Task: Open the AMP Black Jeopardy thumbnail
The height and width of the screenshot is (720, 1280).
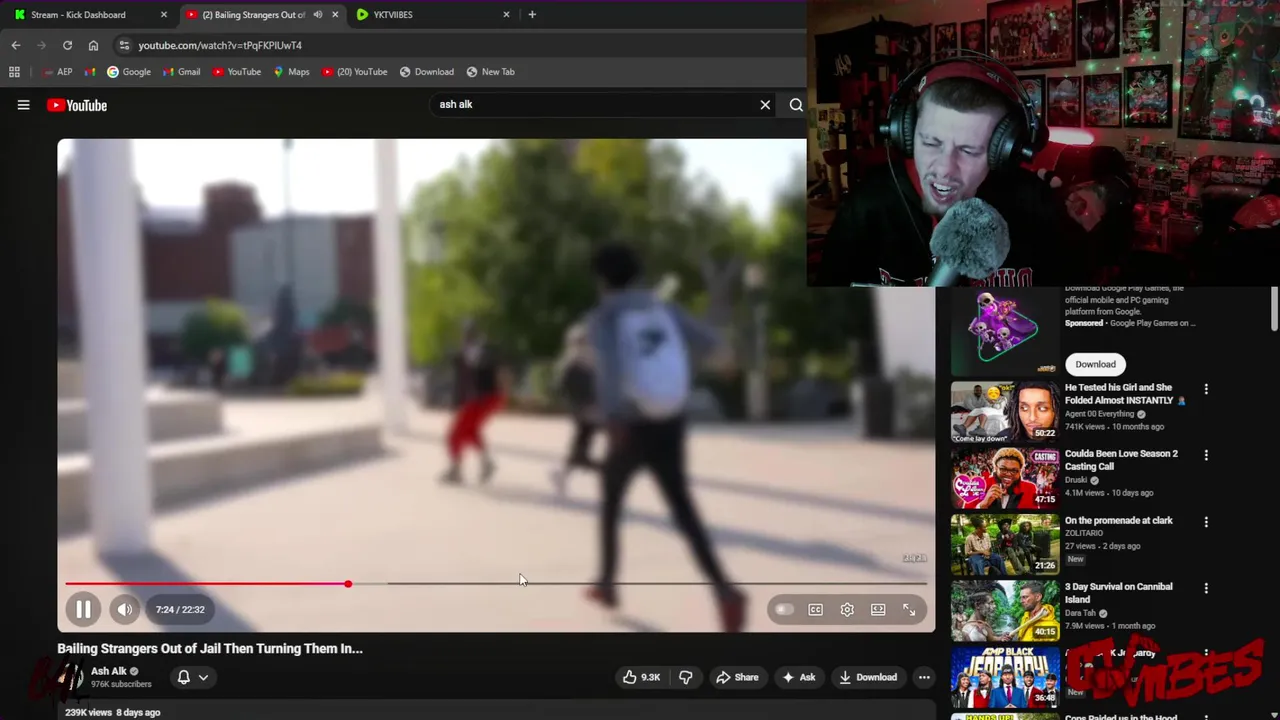Action: pos(1004,677)
